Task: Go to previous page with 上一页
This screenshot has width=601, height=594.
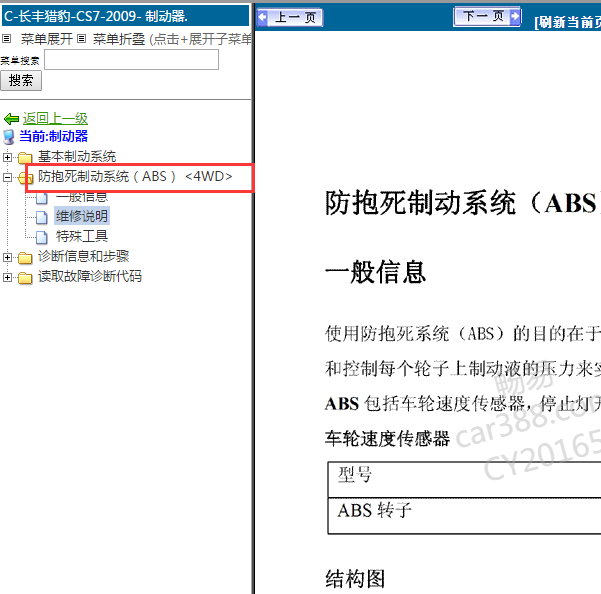Action: [290, 18]
